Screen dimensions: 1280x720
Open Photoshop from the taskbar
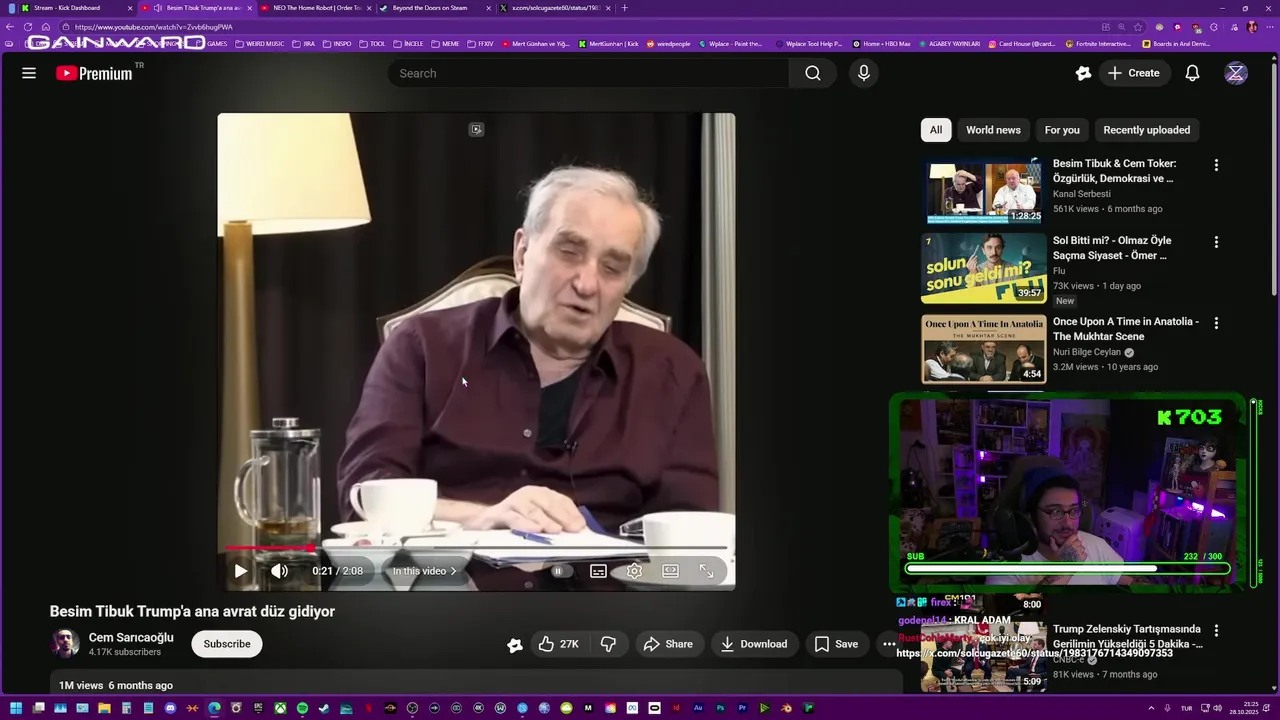coord(720,709)
